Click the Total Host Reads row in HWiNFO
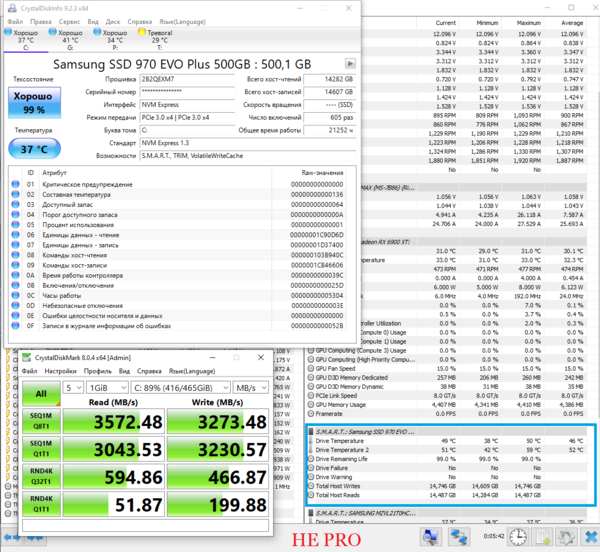The image size is (600, 552). tap(447, 495)
